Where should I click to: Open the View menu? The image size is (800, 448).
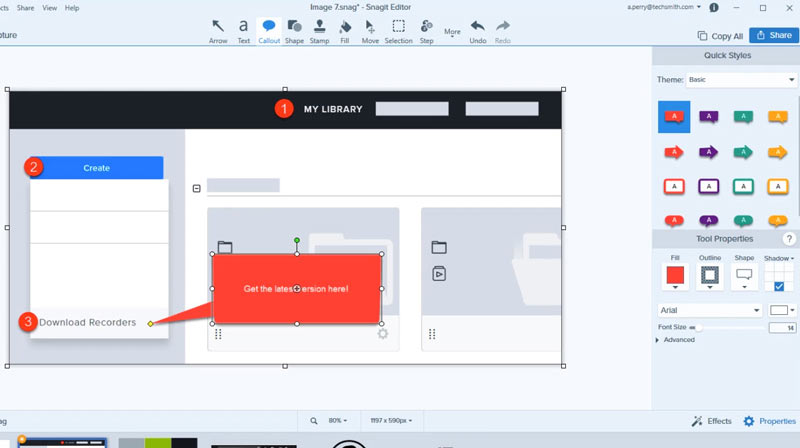pos(45,7)
